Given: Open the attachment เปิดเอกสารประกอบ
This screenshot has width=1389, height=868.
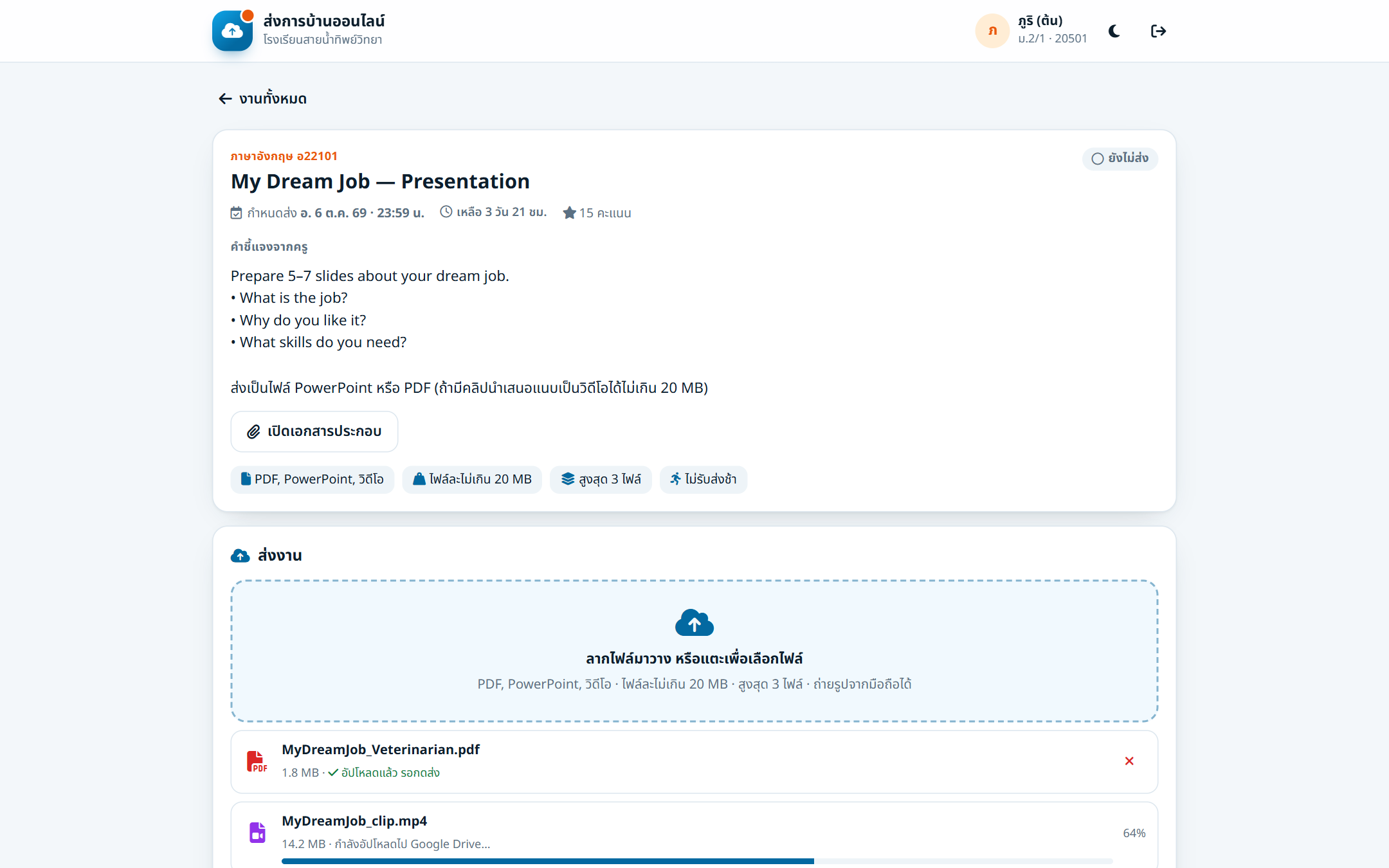Looking at the screenshot, I should [x=314, y=431].
